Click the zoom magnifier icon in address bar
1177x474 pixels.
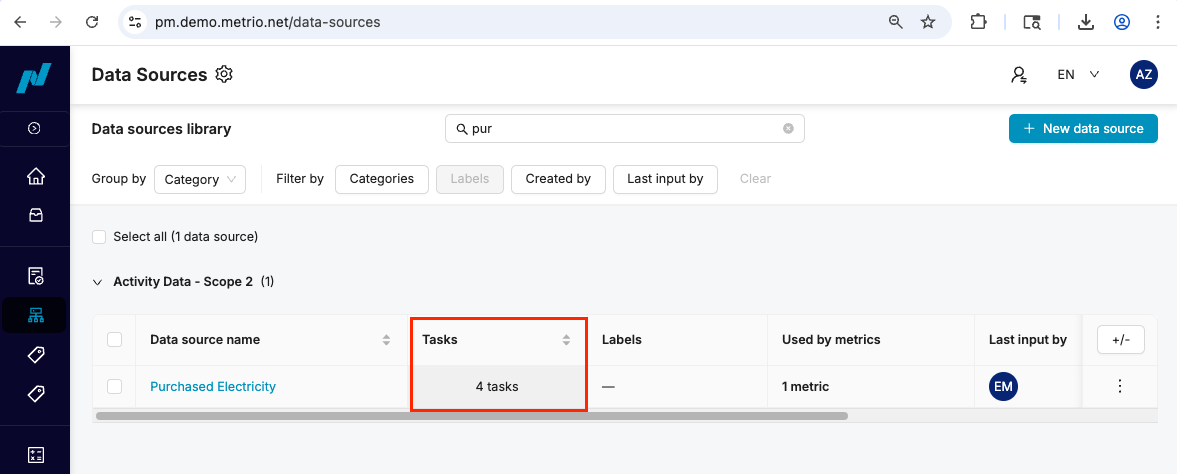896,22
